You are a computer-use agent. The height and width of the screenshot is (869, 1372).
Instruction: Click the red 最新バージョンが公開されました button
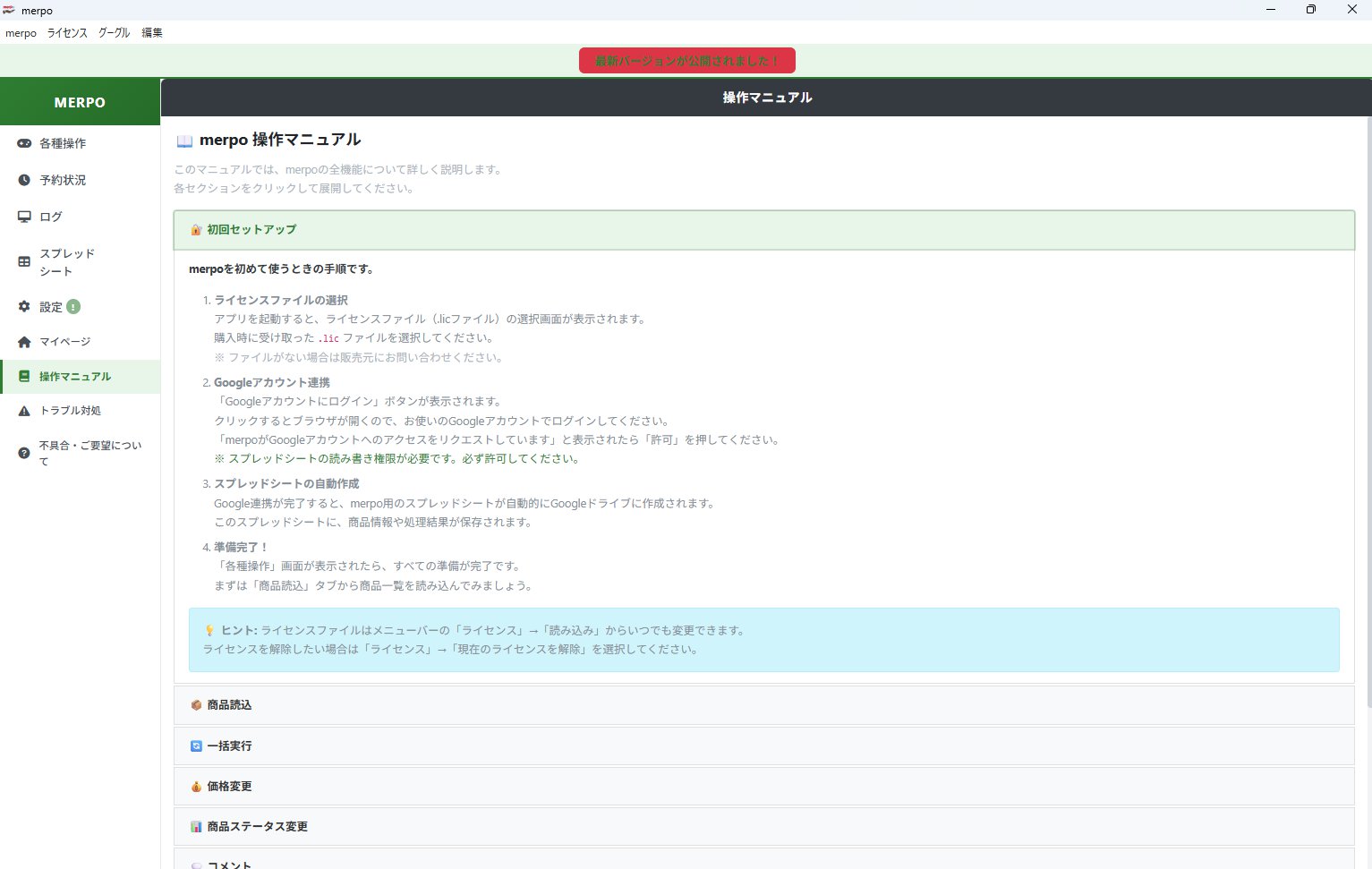click(x=686, y=61)
